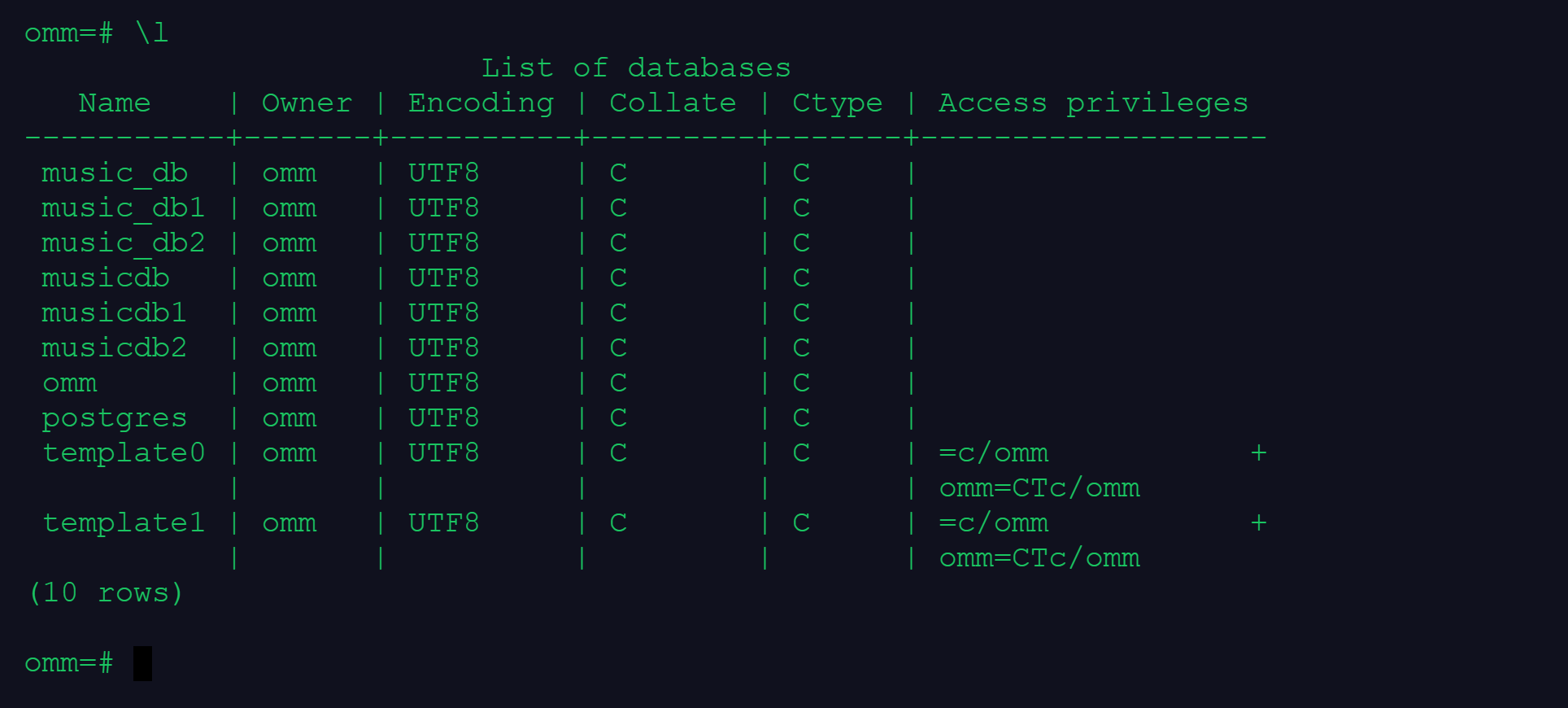The height and width of the screenshot is (708, 1568).
Task: Click the musicdb2 database entry
Action: click(115, 348)
